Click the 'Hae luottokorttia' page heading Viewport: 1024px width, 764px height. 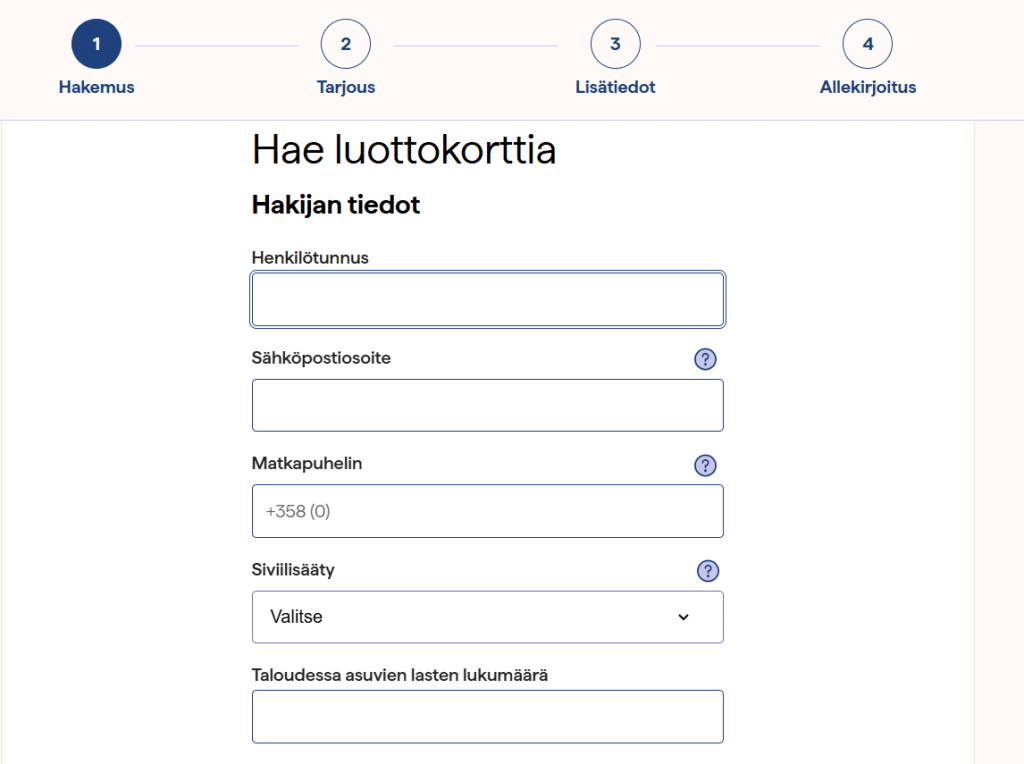pos(404,151)
